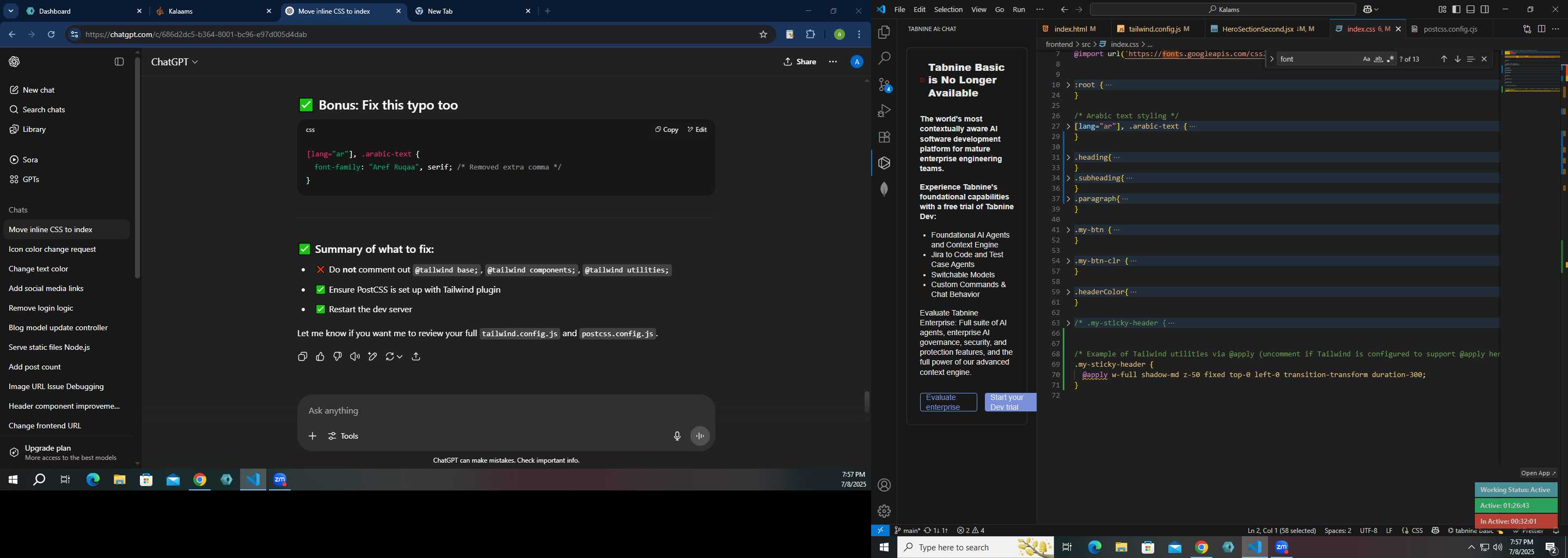Open the Search view in VS Code activity bar
Viewport: 1568px width, 558px height.
pyautogui.click(x=884, y=58)
